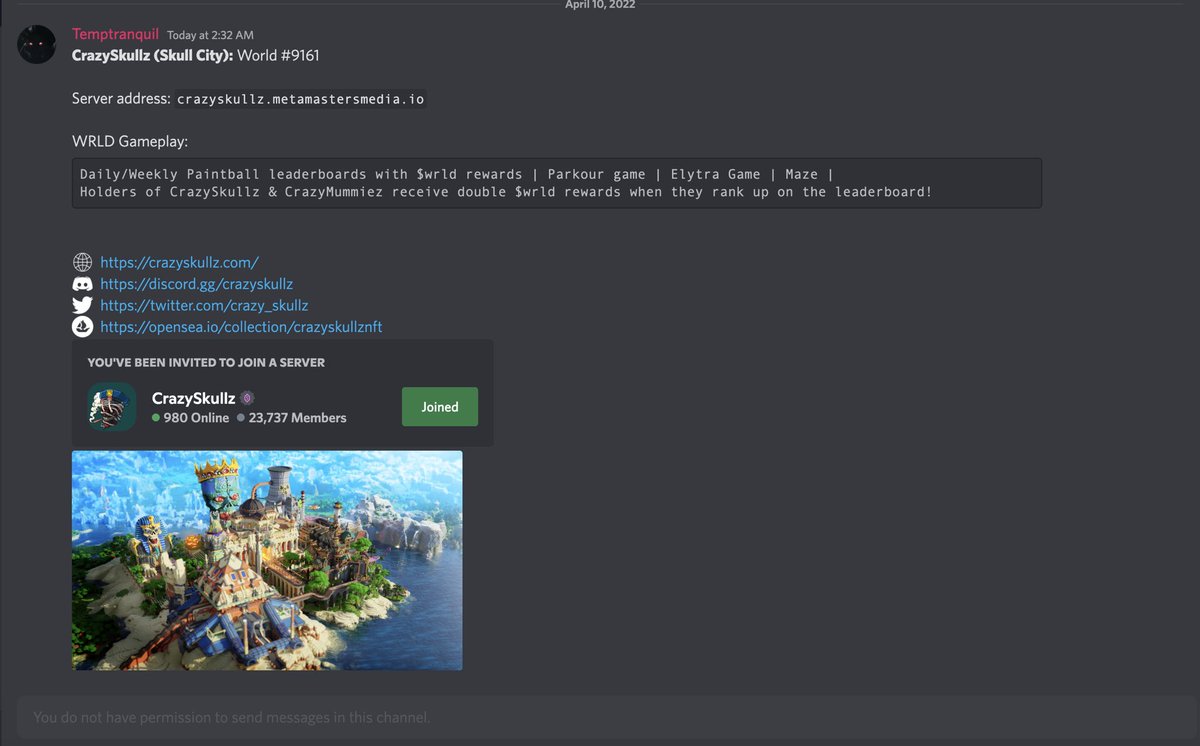Click the Temptranquil username

point(115,35)
